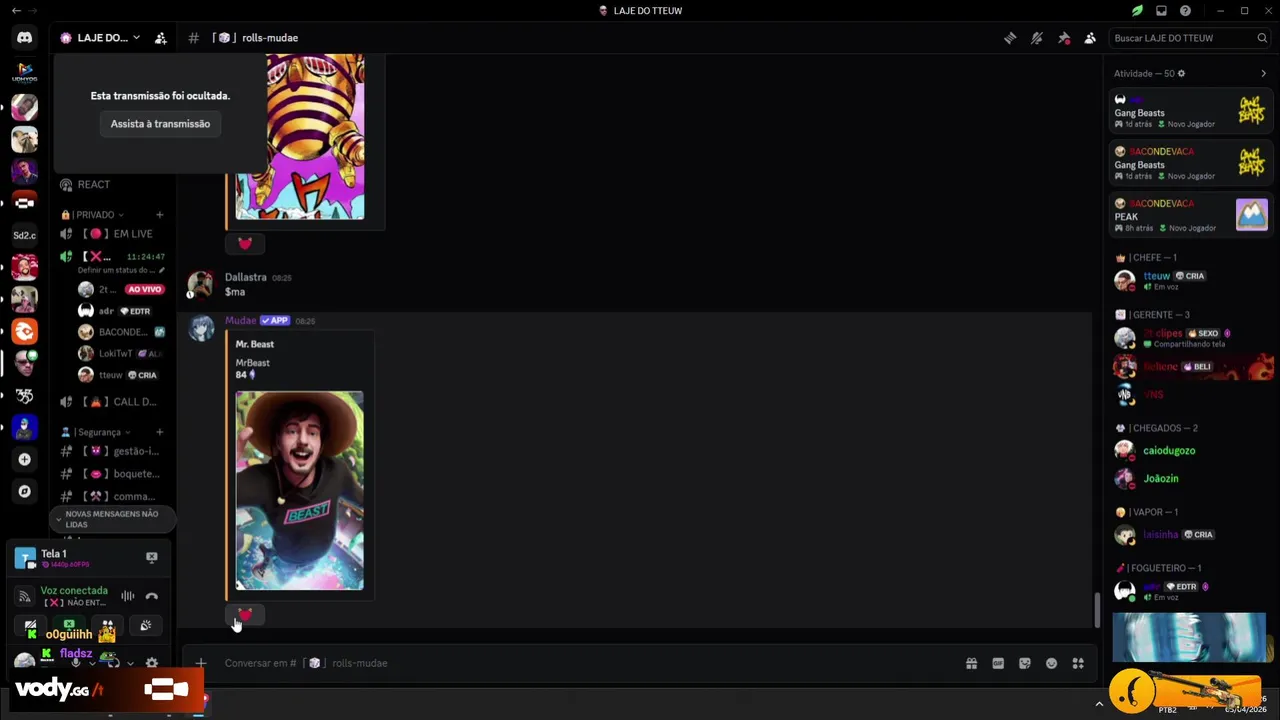1280x720 pixels.
Task: Focus the Buscar LAJE DO TTEUW search field
Action: click(1190, 38)
